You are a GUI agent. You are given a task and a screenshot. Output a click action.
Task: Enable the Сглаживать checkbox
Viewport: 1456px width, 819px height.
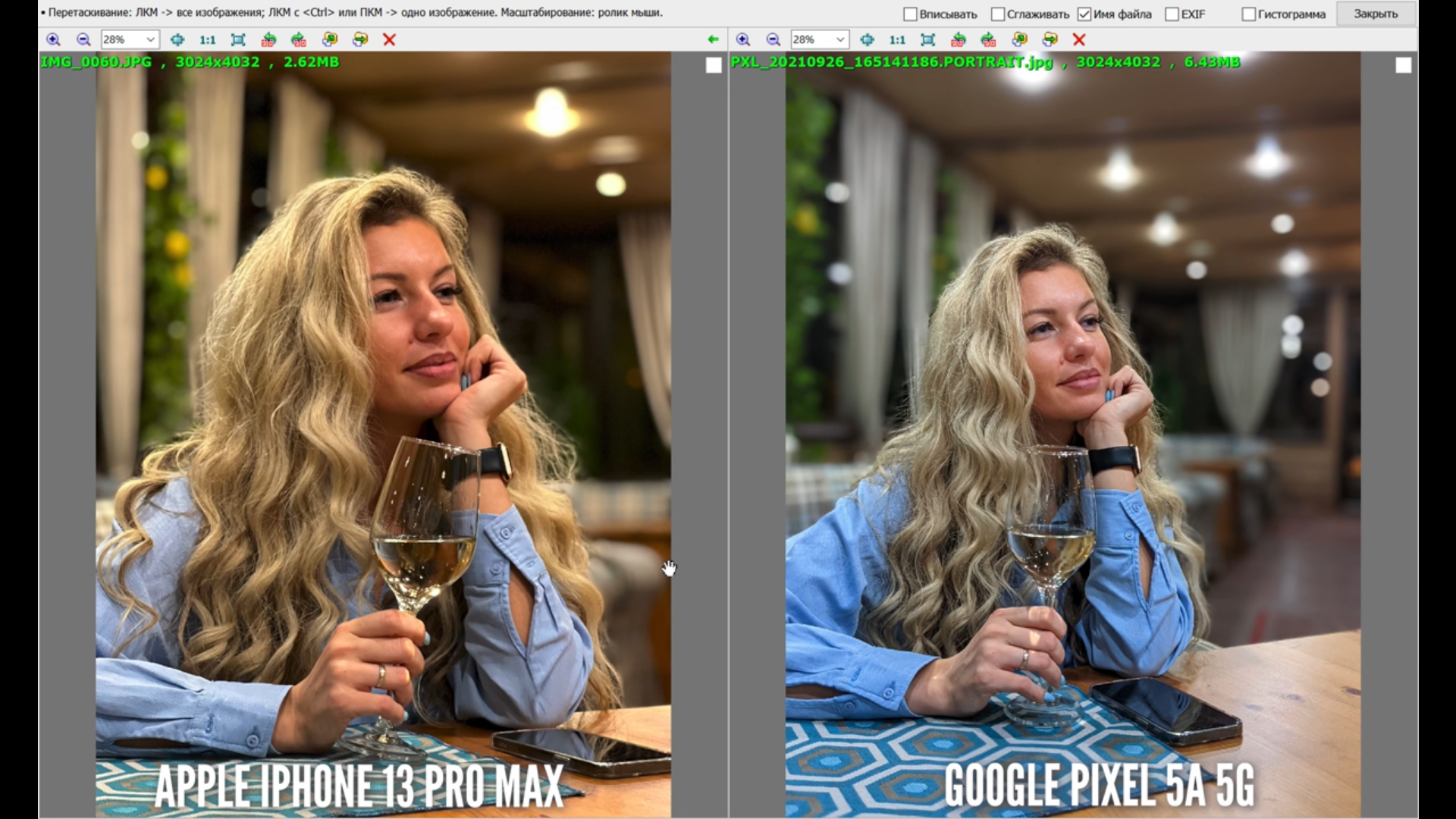998,14
